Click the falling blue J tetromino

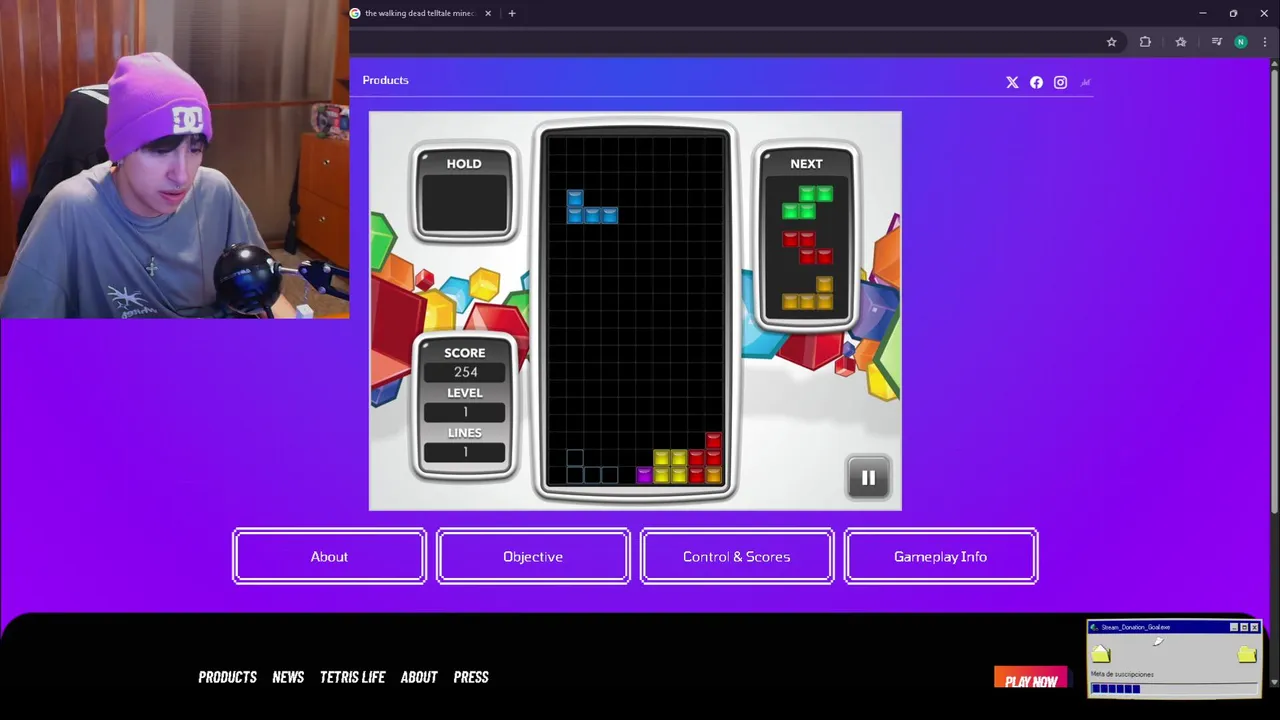click(592, 206)
